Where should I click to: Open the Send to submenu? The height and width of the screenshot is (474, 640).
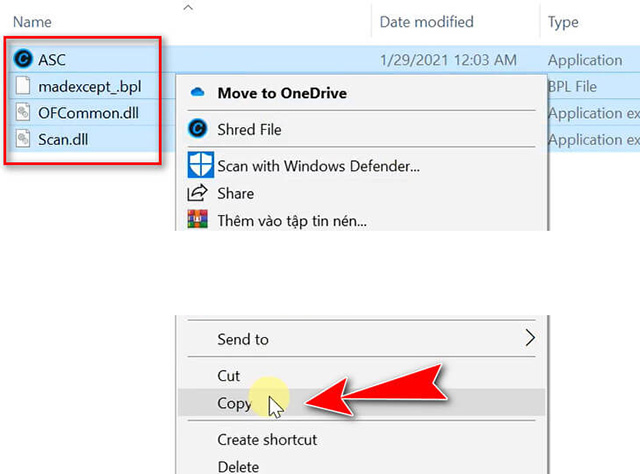tap(362, 339)
